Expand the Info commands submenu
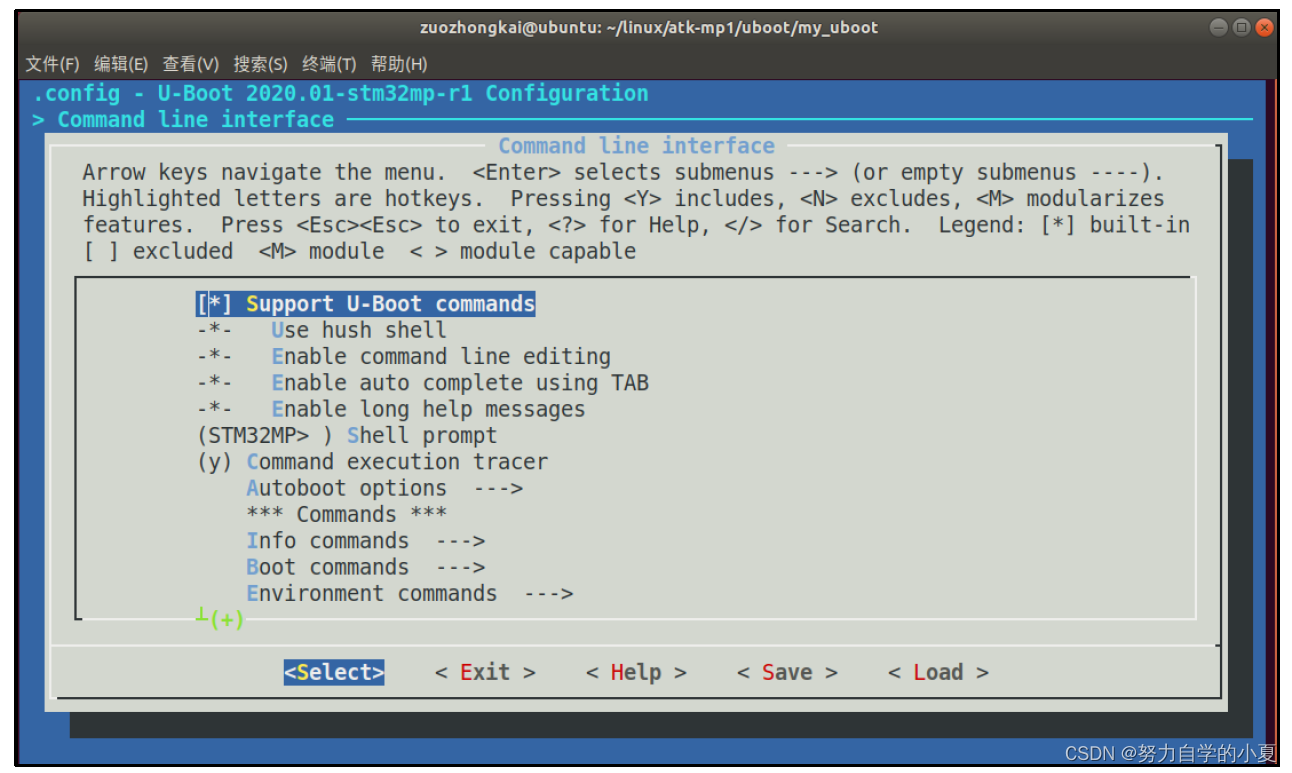1292x773 pixels. [x=366, y=541]
